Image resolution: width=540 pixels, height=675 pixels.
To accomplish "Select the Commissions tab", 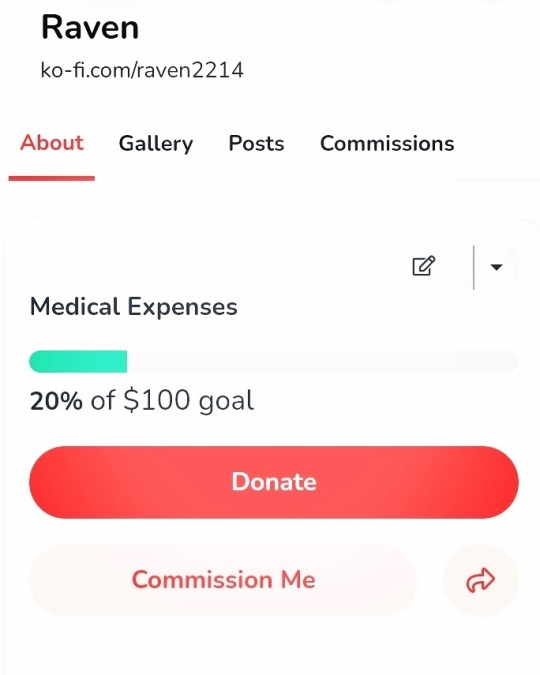I will pos(387,143).
